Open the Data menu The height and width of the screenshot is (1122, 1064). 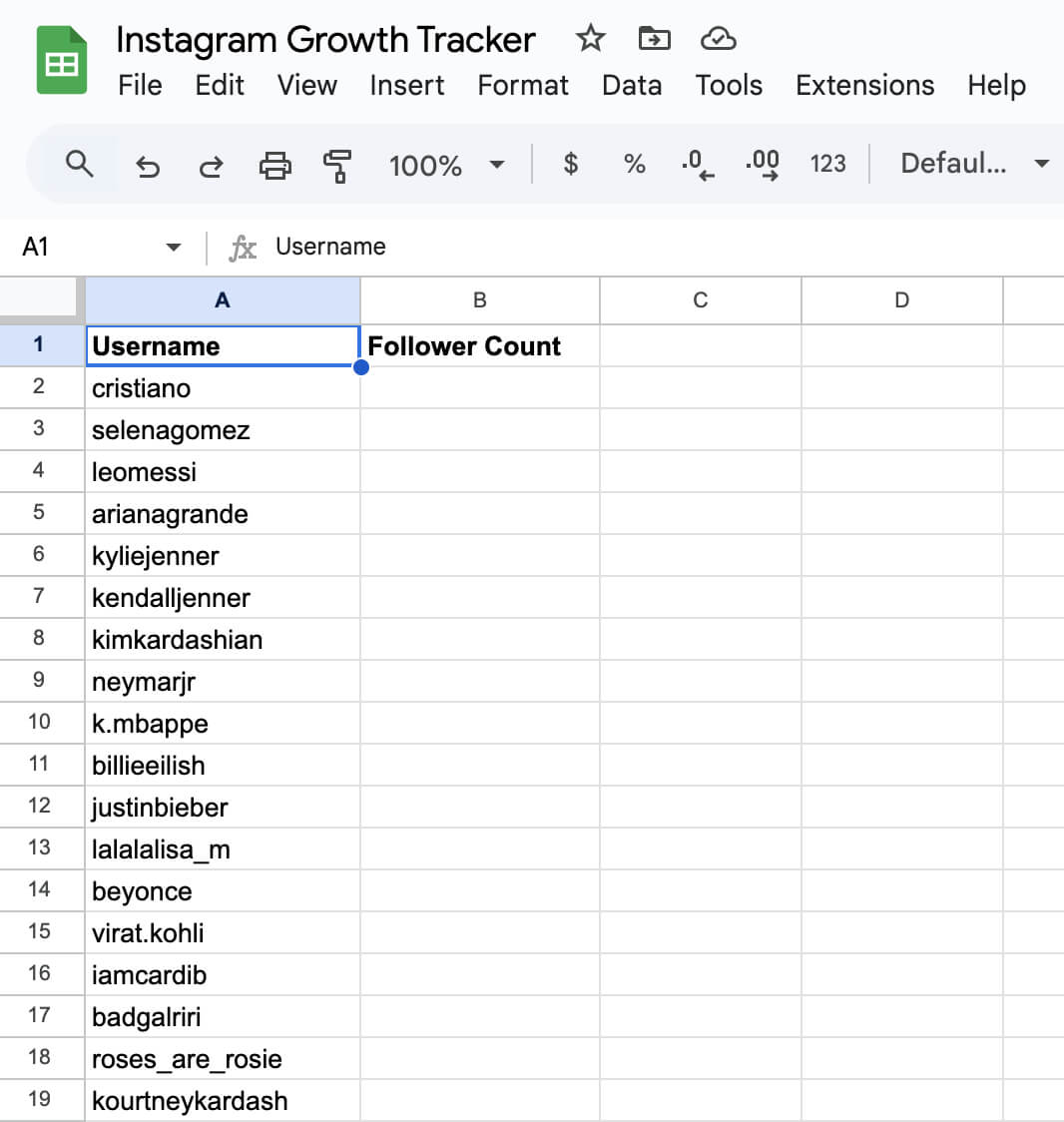[x=632, y=85]
